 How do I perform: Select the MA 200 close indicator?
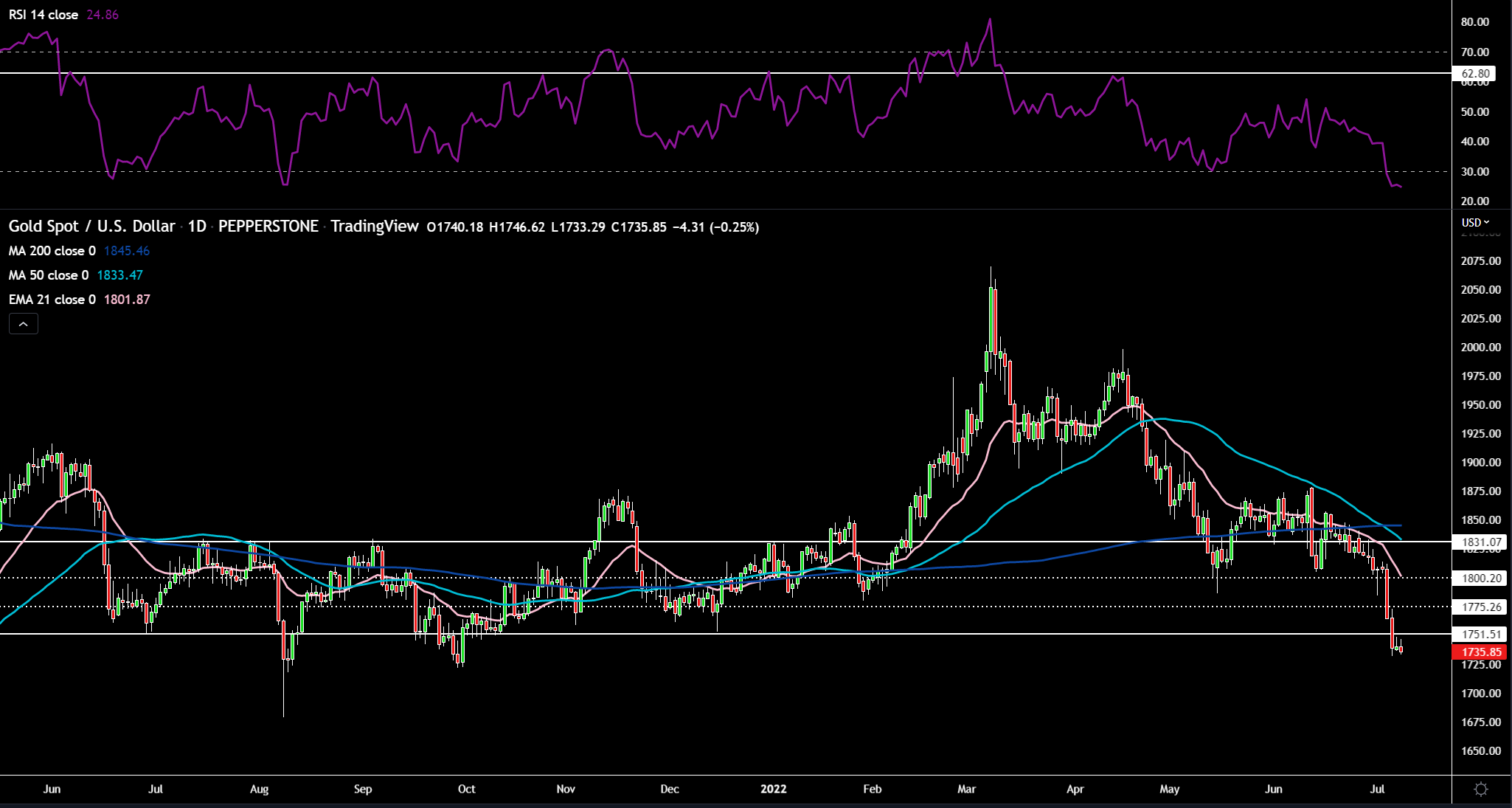[52, 251]
